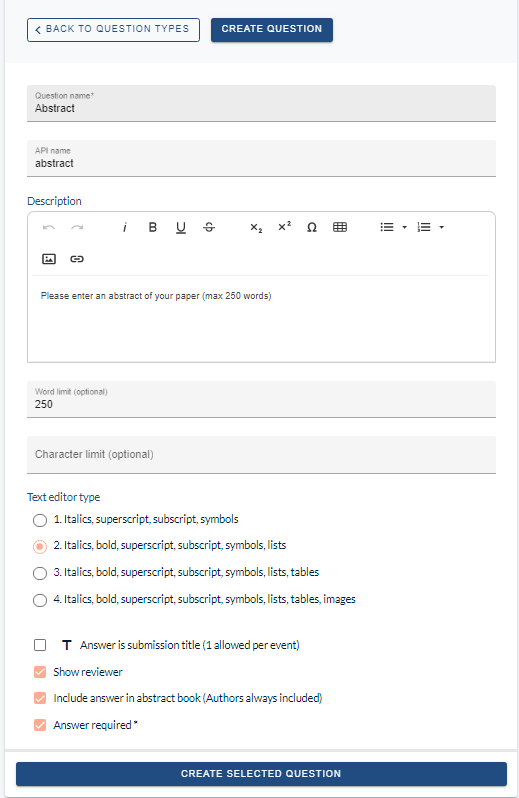Expand the bulleted list style dropdown arrow
The height and width of the screenshot is (798, 519).
click(405, 227)
